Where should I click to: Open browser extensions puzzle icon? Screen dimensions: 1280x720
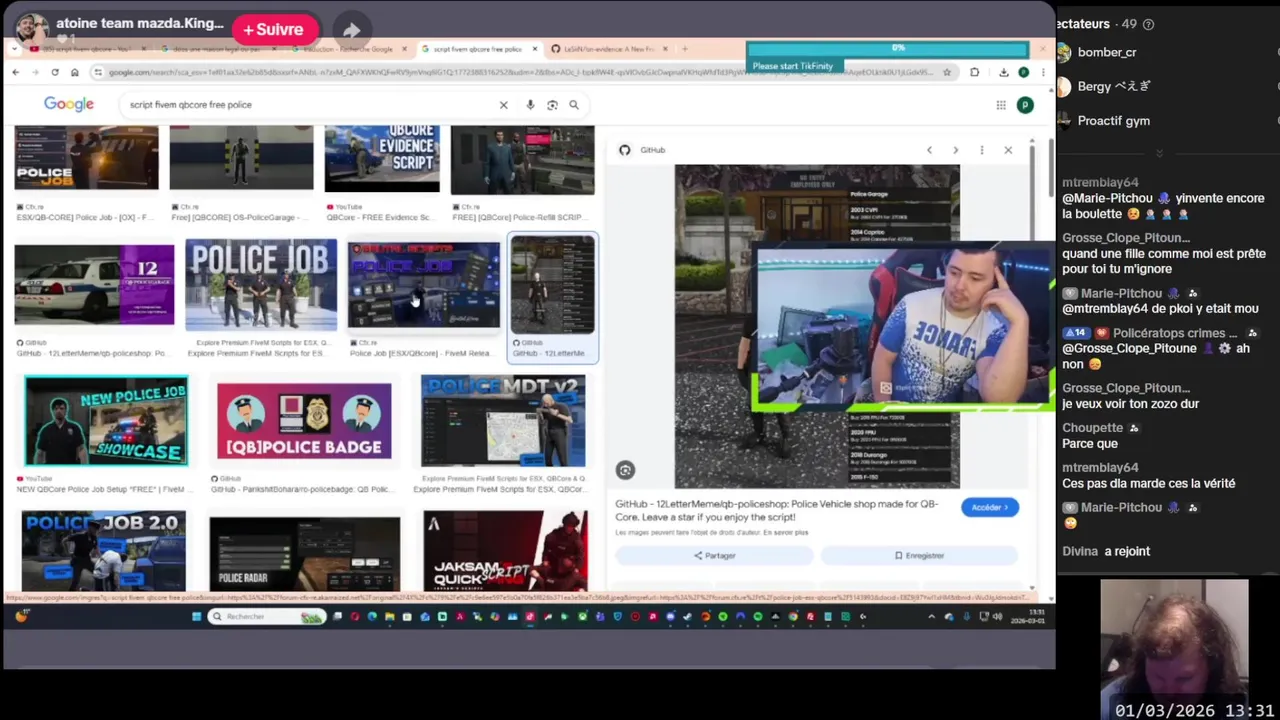(x=974, y=72)
